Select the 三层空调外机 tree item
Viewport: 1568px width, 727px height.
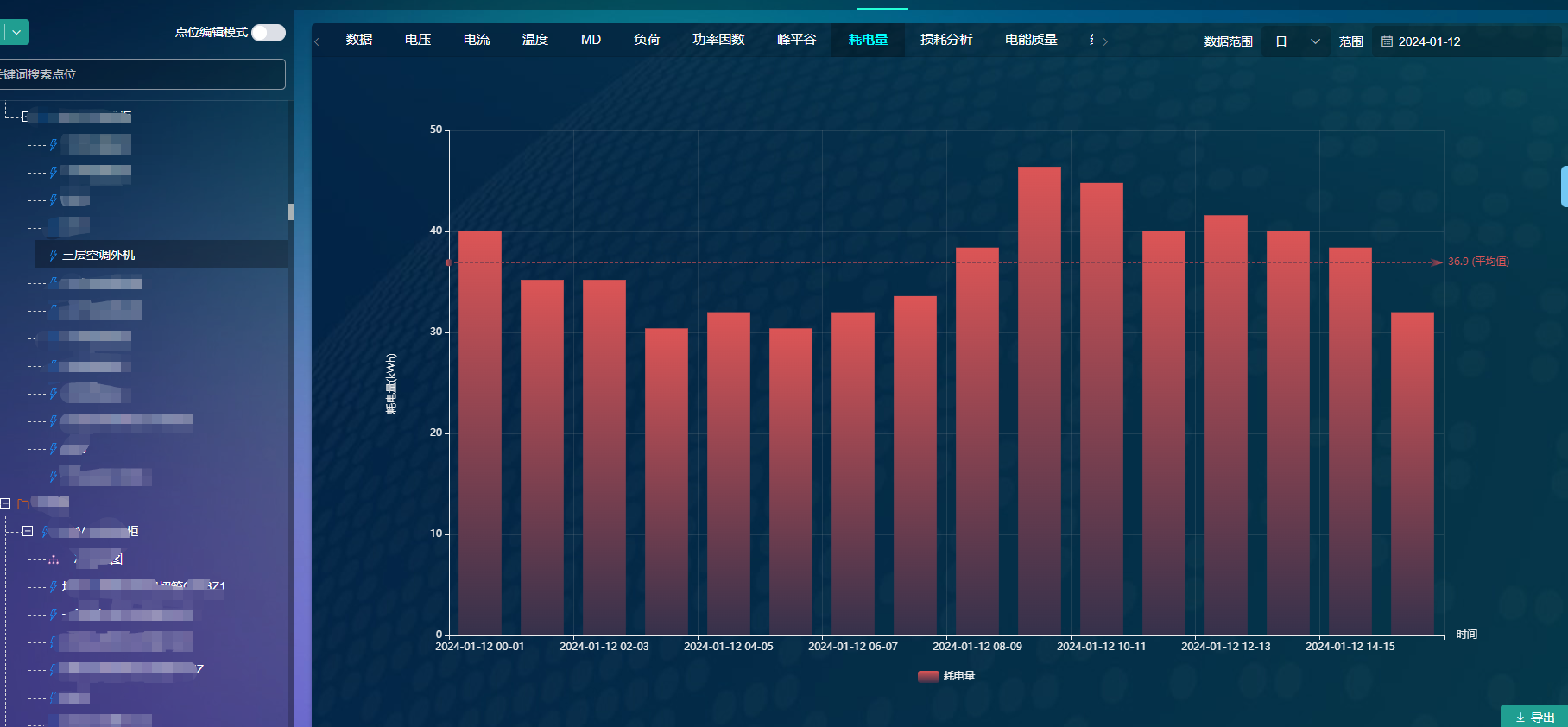[x=98, y=255]
